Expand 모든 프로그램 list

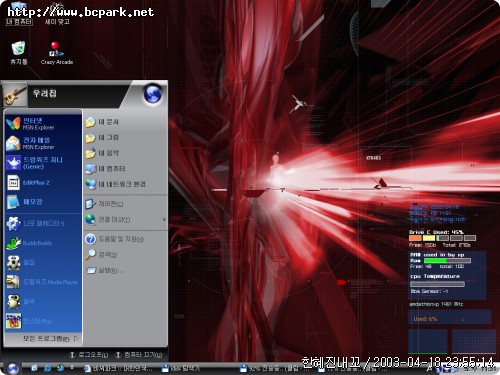tap(50, 339)
